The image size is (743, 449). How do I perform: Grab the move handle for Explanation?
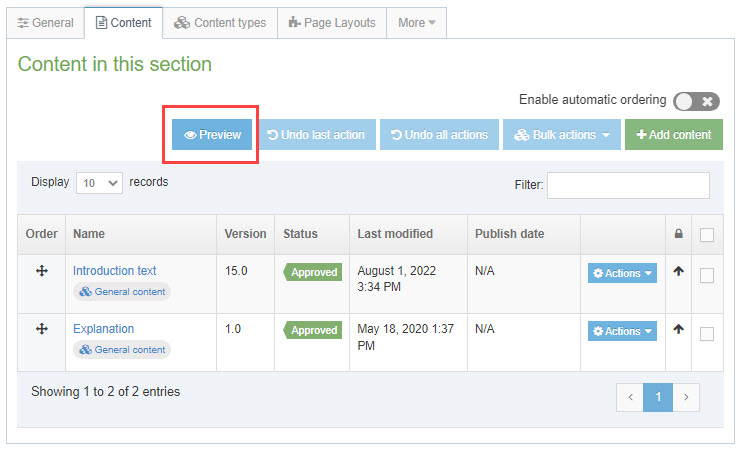[42, 329]
